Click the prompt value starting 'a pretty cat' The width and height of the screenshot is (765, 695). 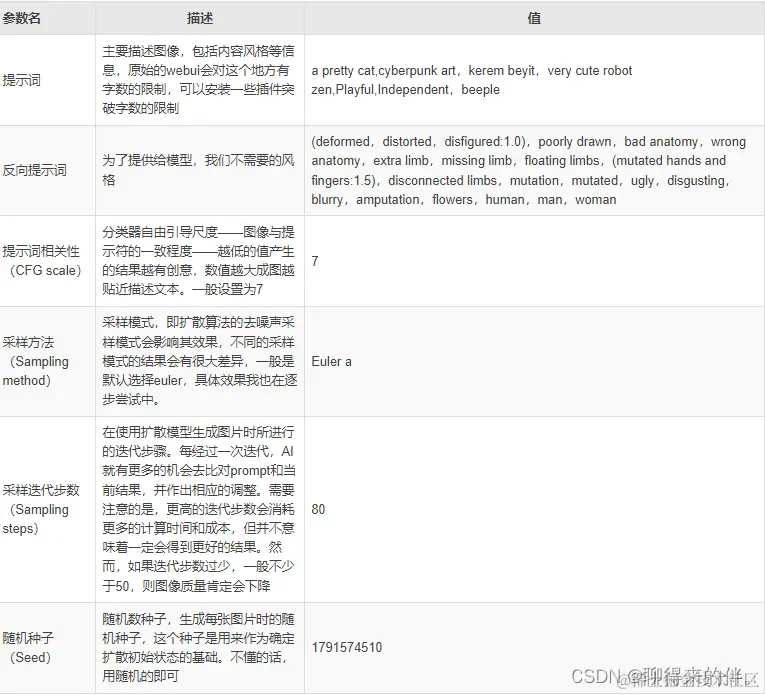tap(472, 80)
